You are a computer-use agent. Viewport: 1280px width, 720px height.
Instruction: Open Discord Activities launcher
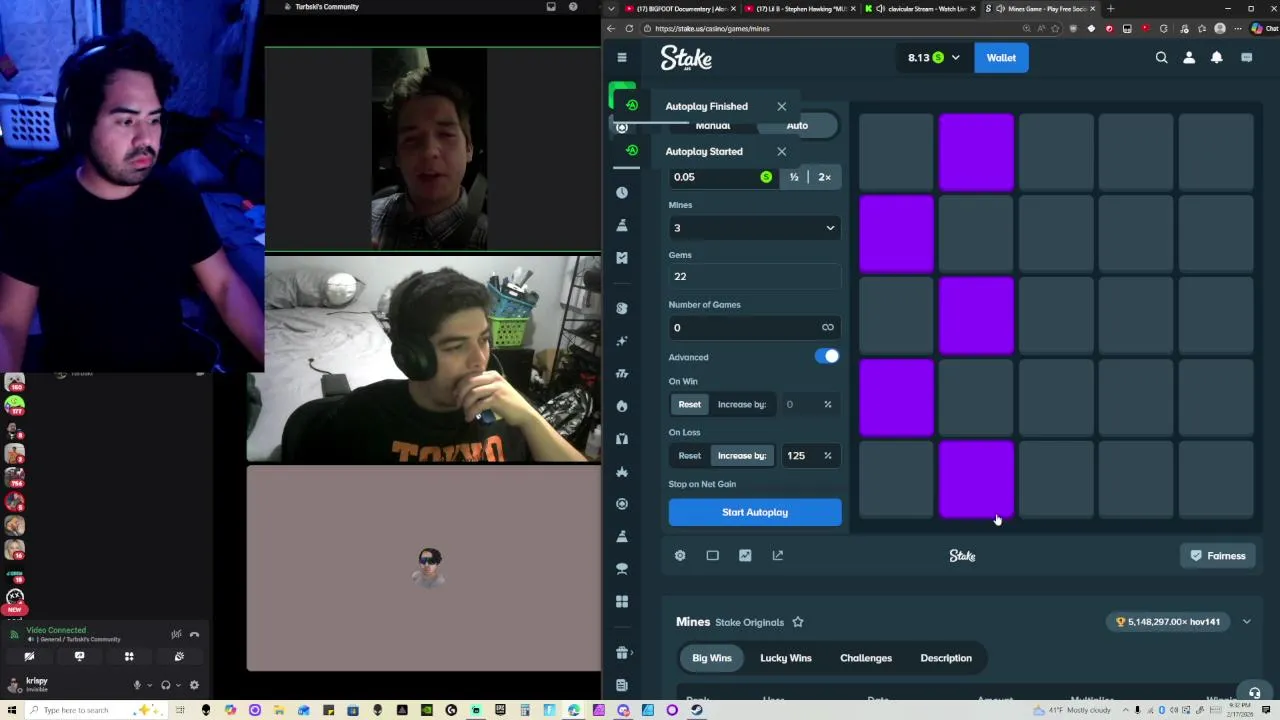click(x=129, y=657)
